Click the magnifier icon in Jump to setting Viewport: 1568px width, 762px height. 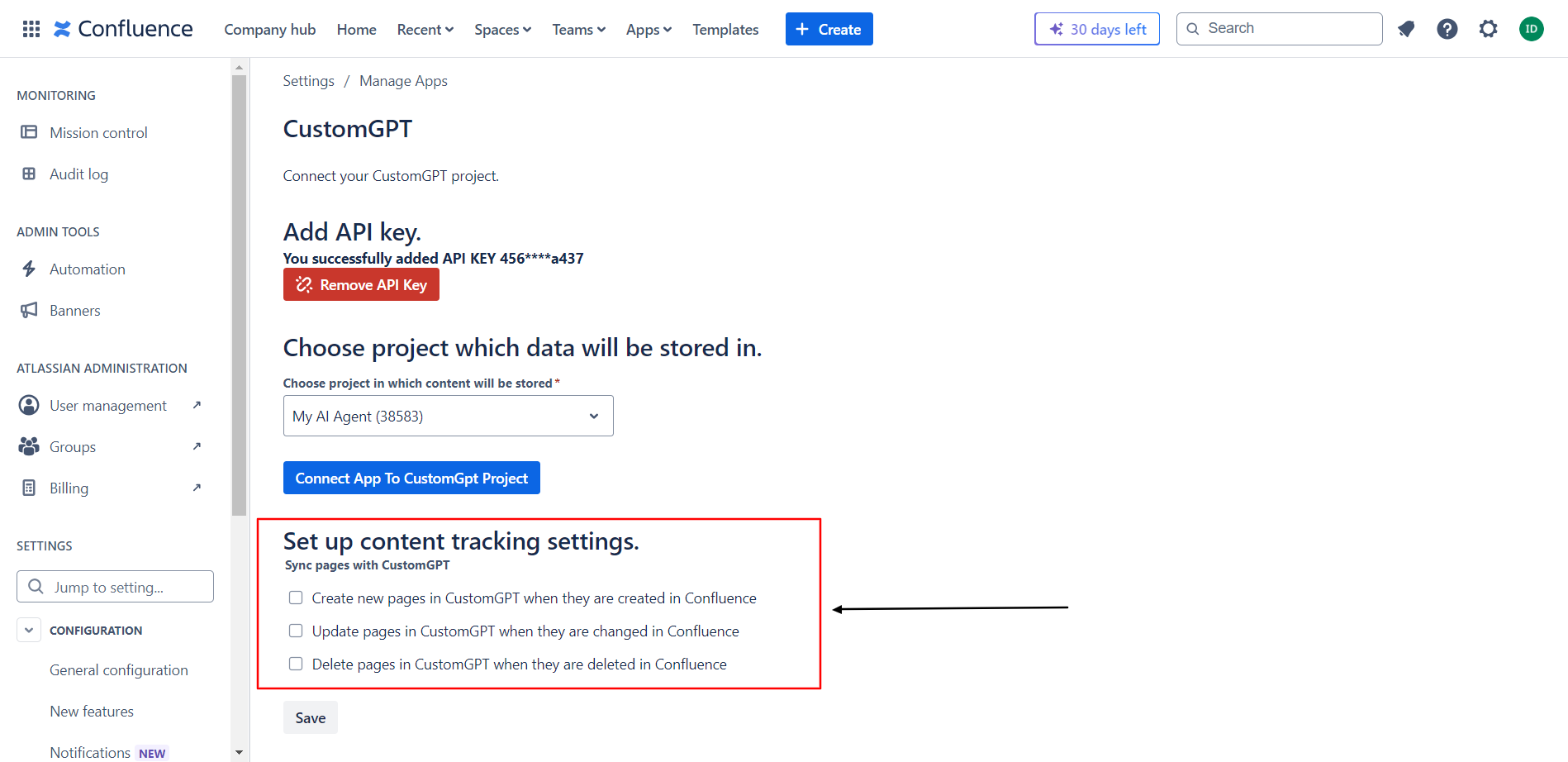point(36,587)
